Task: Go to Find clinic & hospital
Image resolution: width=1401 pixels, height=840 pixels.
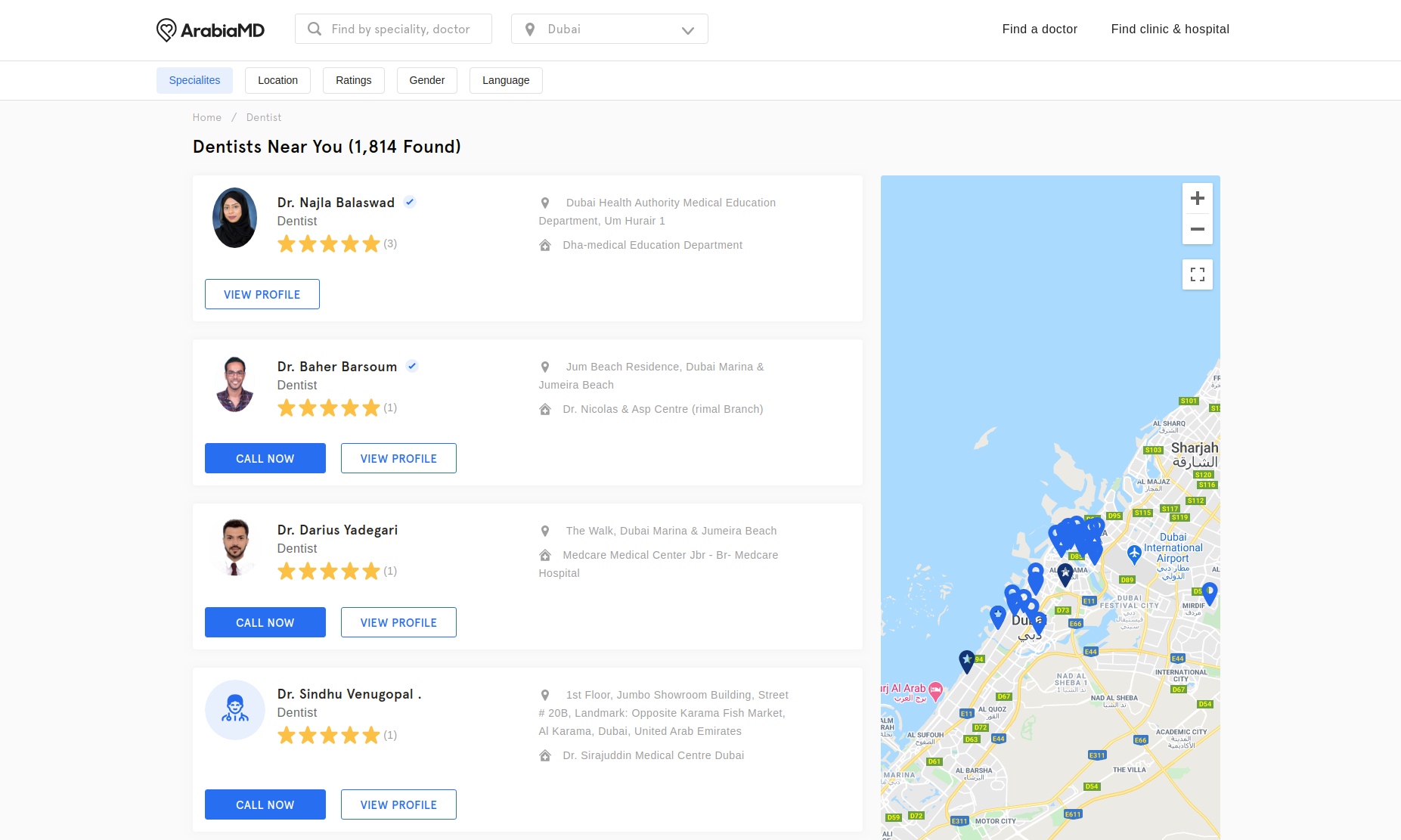Action: 1170,29
